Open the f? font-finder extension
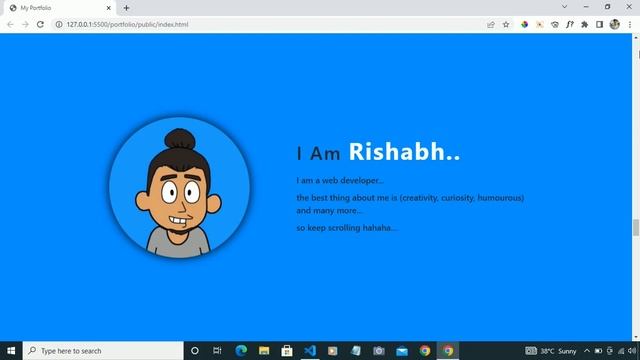 tap(570, 24)
